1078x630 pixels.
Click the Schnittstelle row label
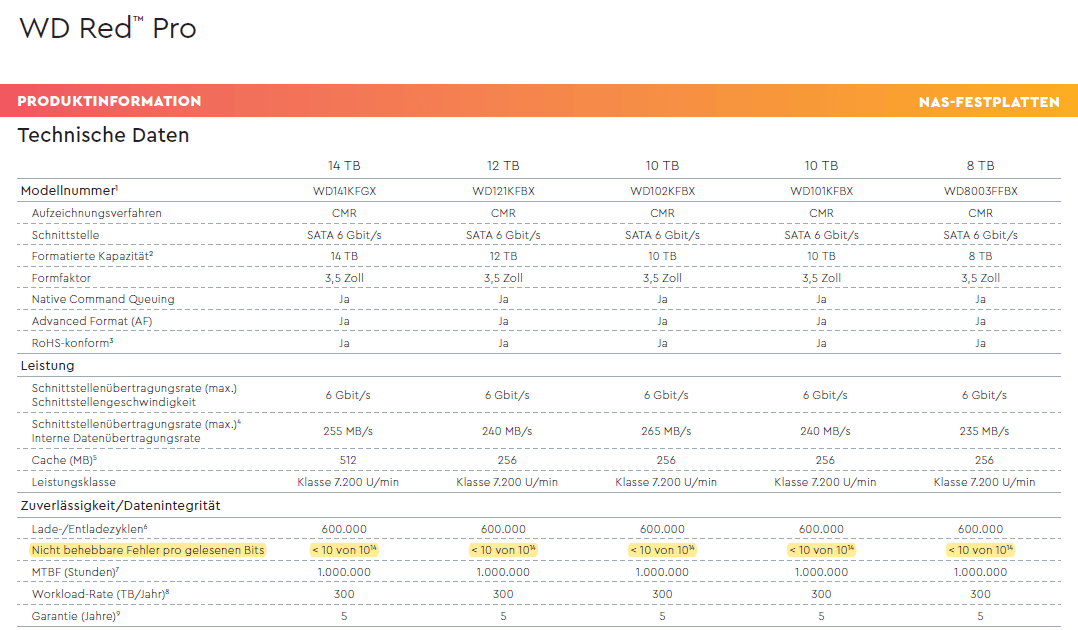coord(65,235)
